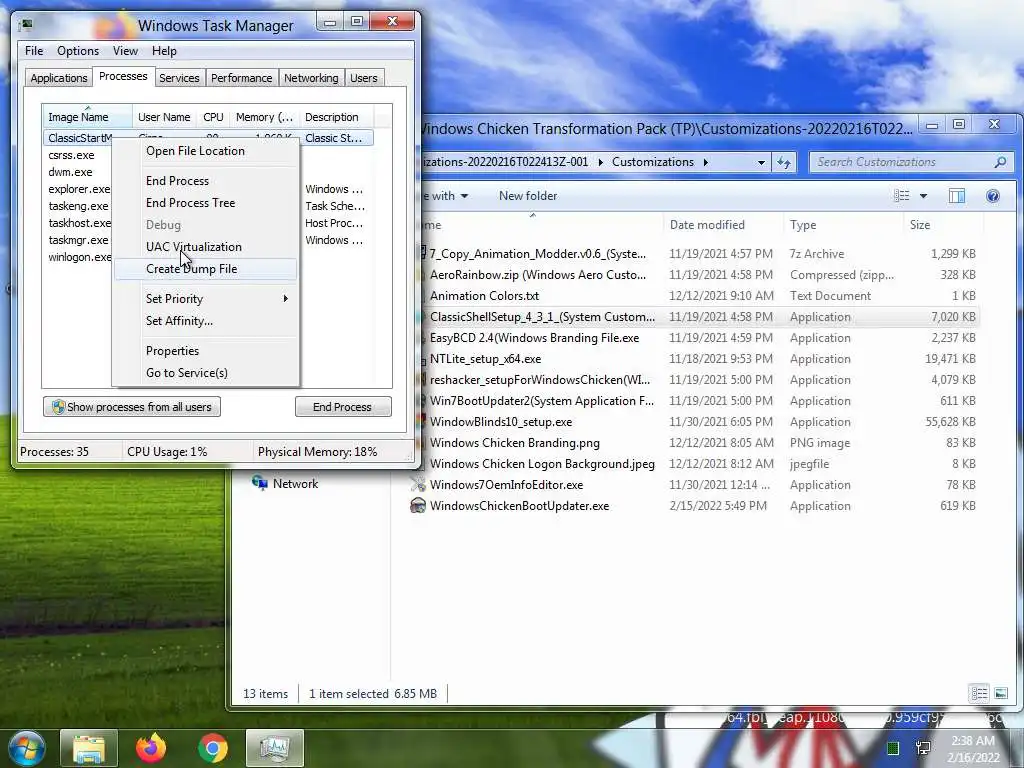Click New folder in Explorer toolbar

(x=528, y=196)
